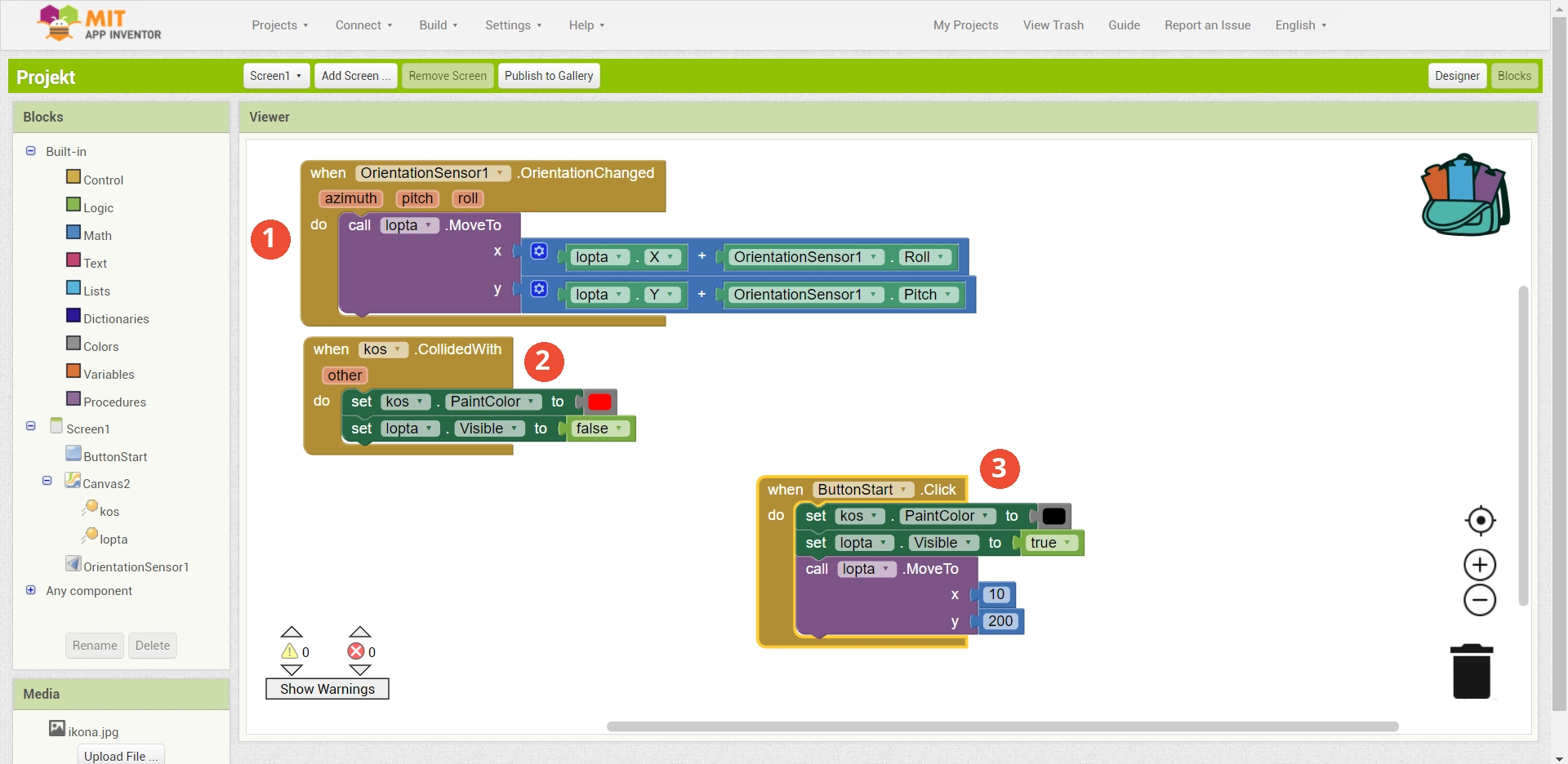Open mutator gear on MoveTo y addition block

click(x=539, y=288)
